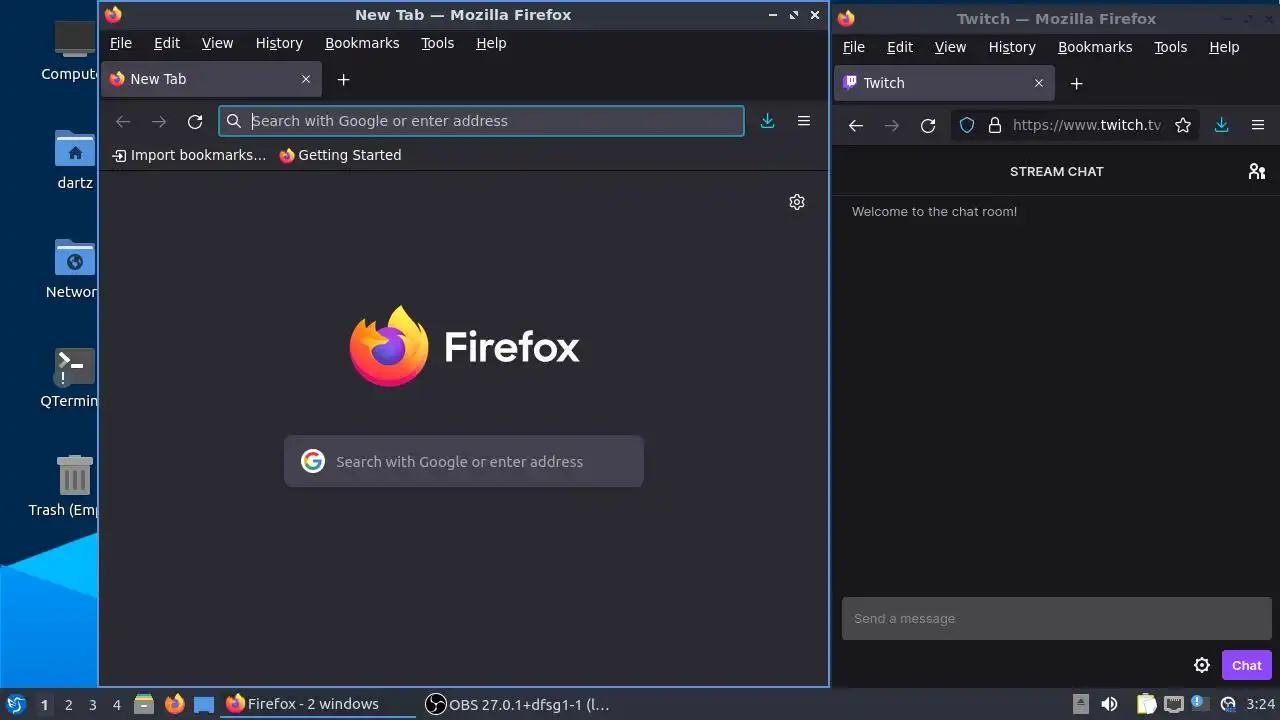Close the New Tab tab
This screenshot has height=720, width=1280.
click(x=306, y=79)
